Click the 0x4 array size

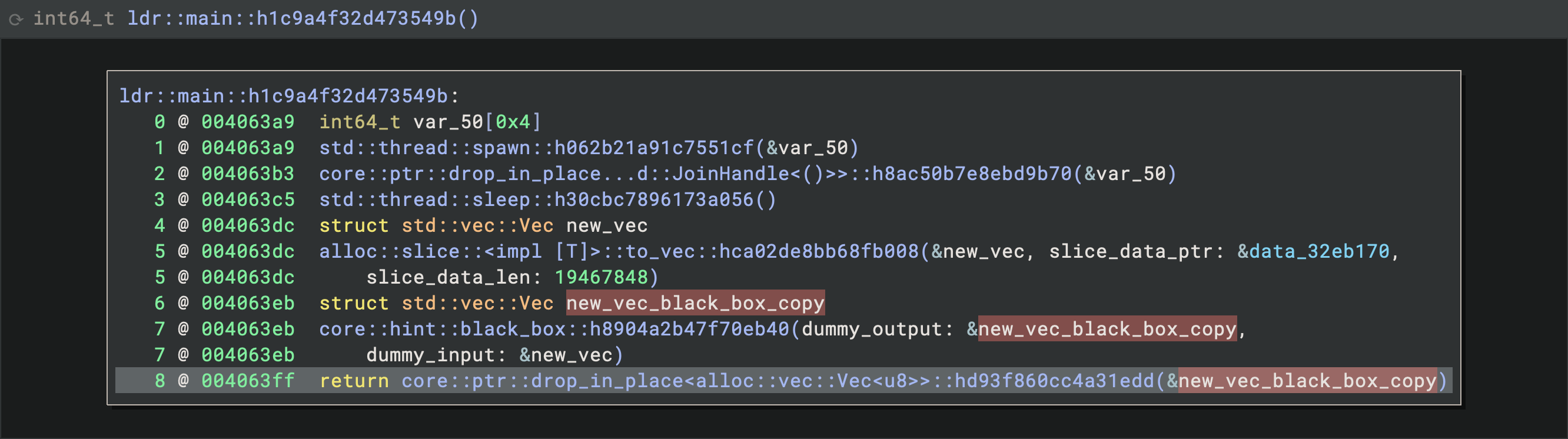pyautogui.click(x=513, y=122)
